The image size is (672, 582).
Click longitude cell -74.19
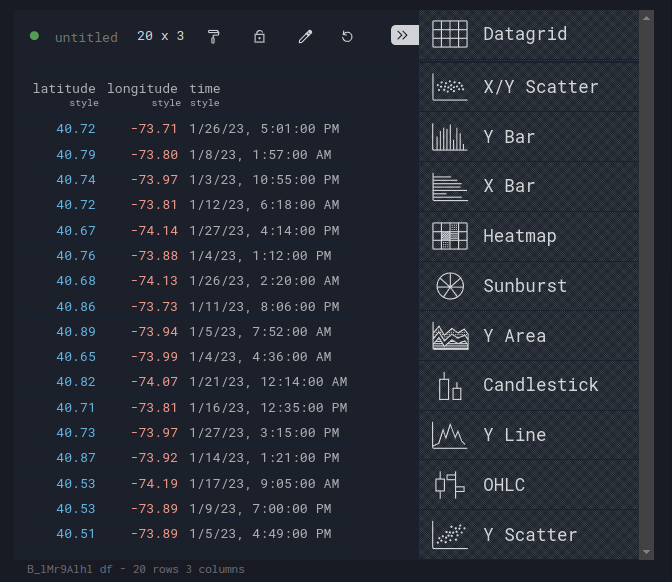[x=154, y=483]
